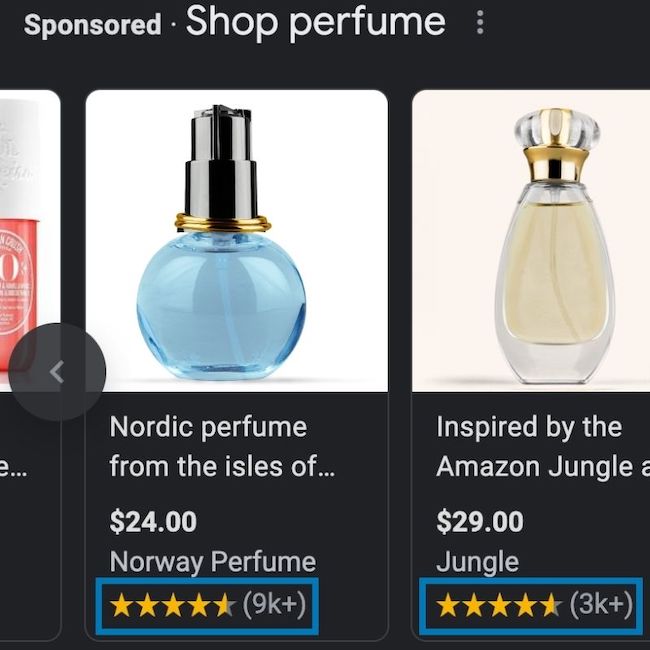Click the $24.00 price
The height and width of the screenshot is (650, 650).
coord(153,521)
